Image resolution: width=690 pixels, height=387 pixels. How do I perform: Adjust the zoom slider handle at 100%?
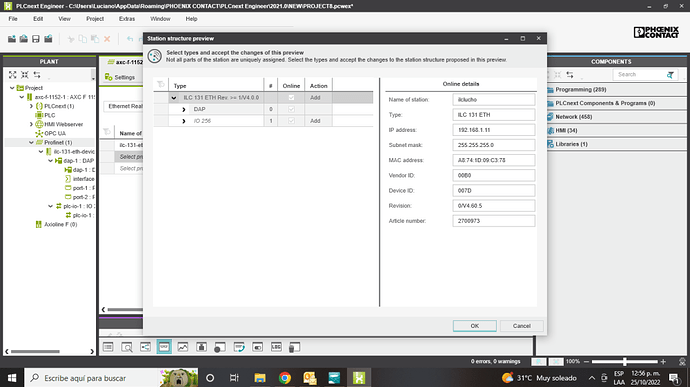pyautogui.click(x=624, y=361)
